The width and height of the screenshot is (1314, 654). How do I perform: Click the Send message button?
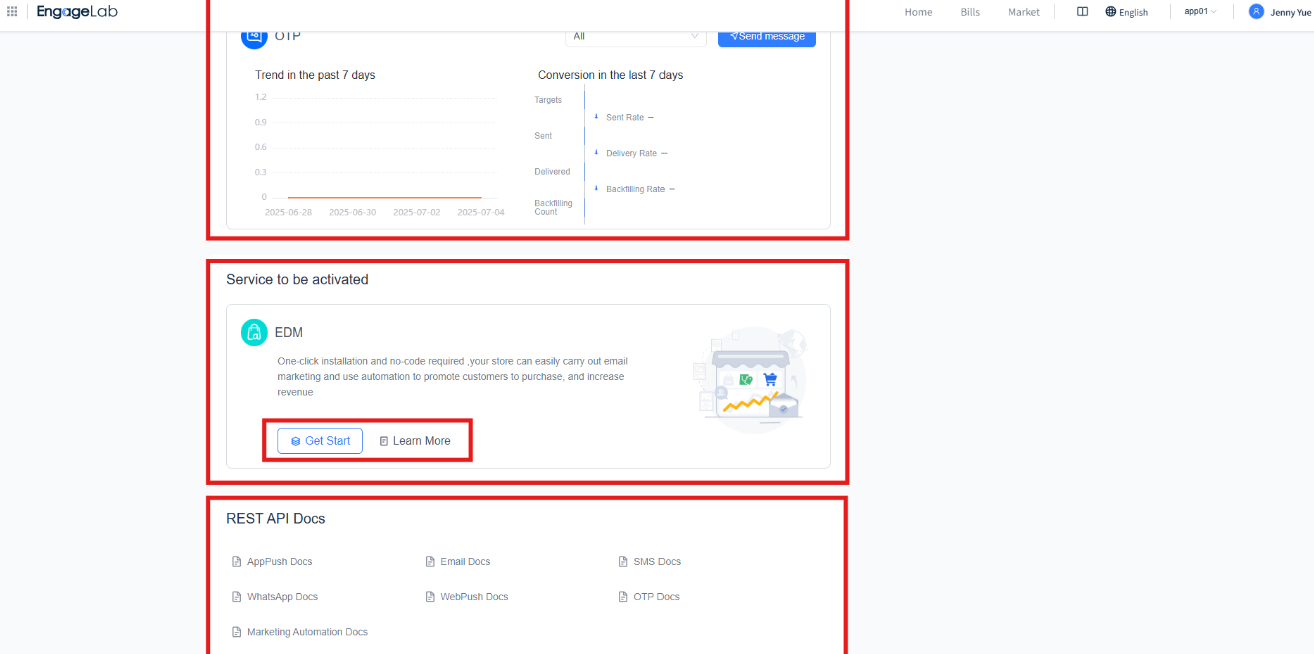pos(767,36)
